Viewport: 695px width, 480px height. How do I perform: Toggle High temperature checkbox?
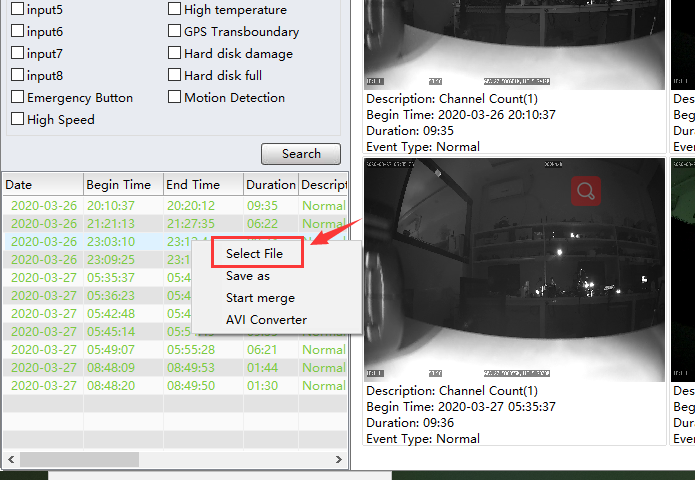coord(174,9)
